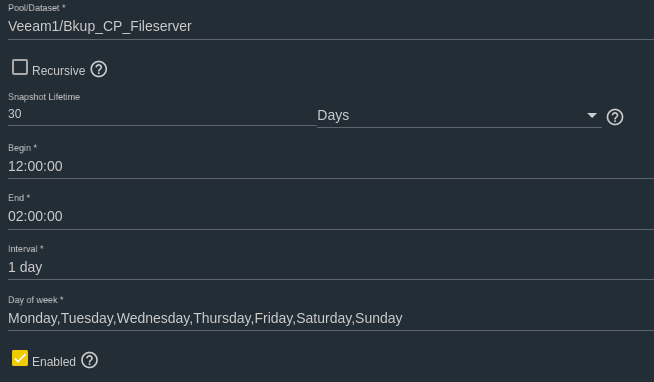The width and height of the screenshot is (654, 382).
Task: Focus the Pool/Dataset field Veeam1/Bkup_CP_Fileserver
Action: (331, 26)
